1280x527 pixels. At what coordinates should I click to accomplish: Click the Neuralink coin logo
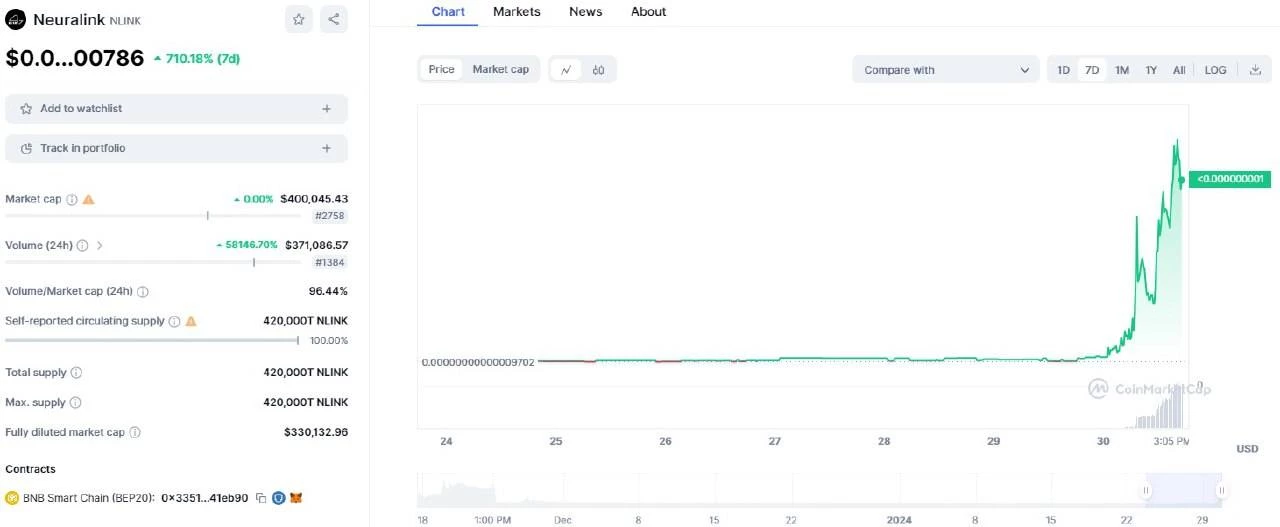tap(16, 20)
